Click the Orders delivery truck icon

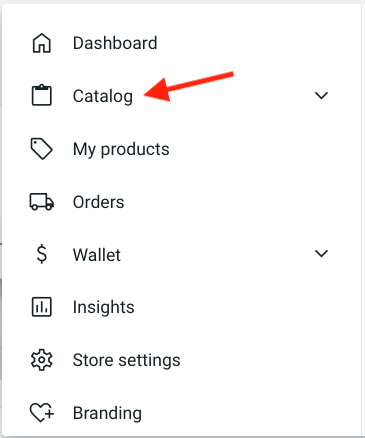(x=42, y=202)
